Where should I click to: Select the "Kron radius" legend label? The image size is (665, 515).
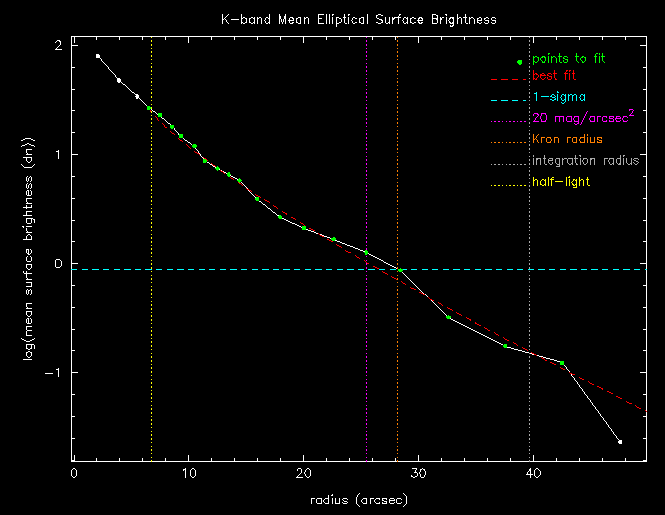[567, 139]
